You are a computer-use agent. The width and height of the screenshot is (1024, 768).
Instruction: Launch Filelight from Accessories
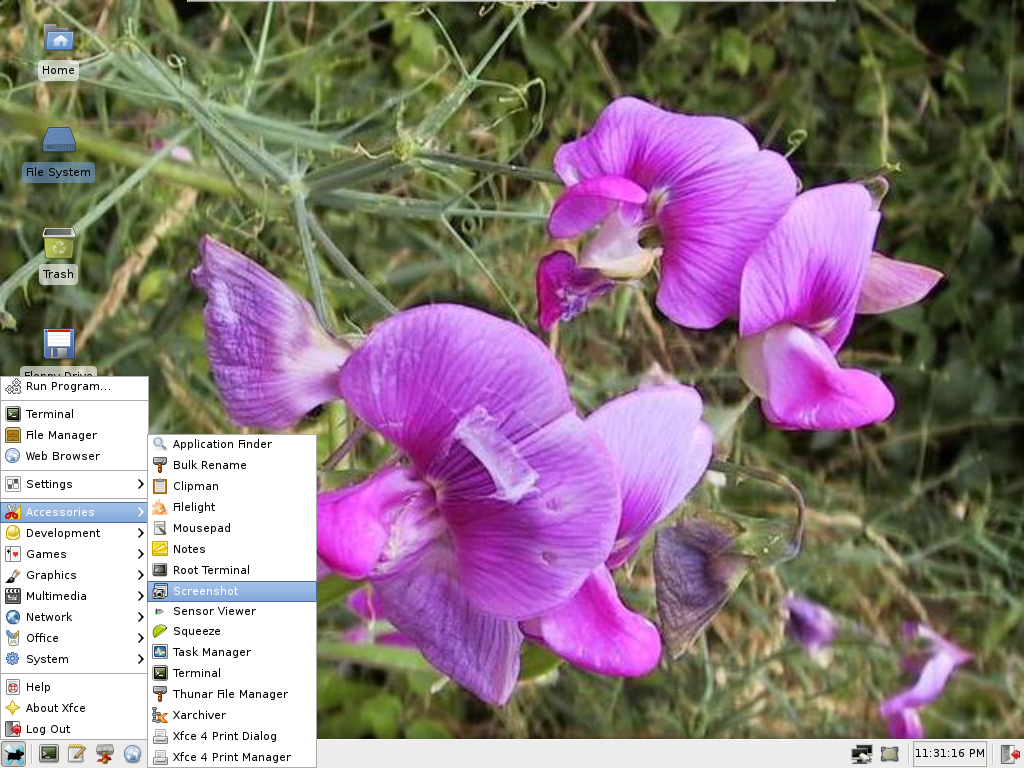tap(232, 507)
